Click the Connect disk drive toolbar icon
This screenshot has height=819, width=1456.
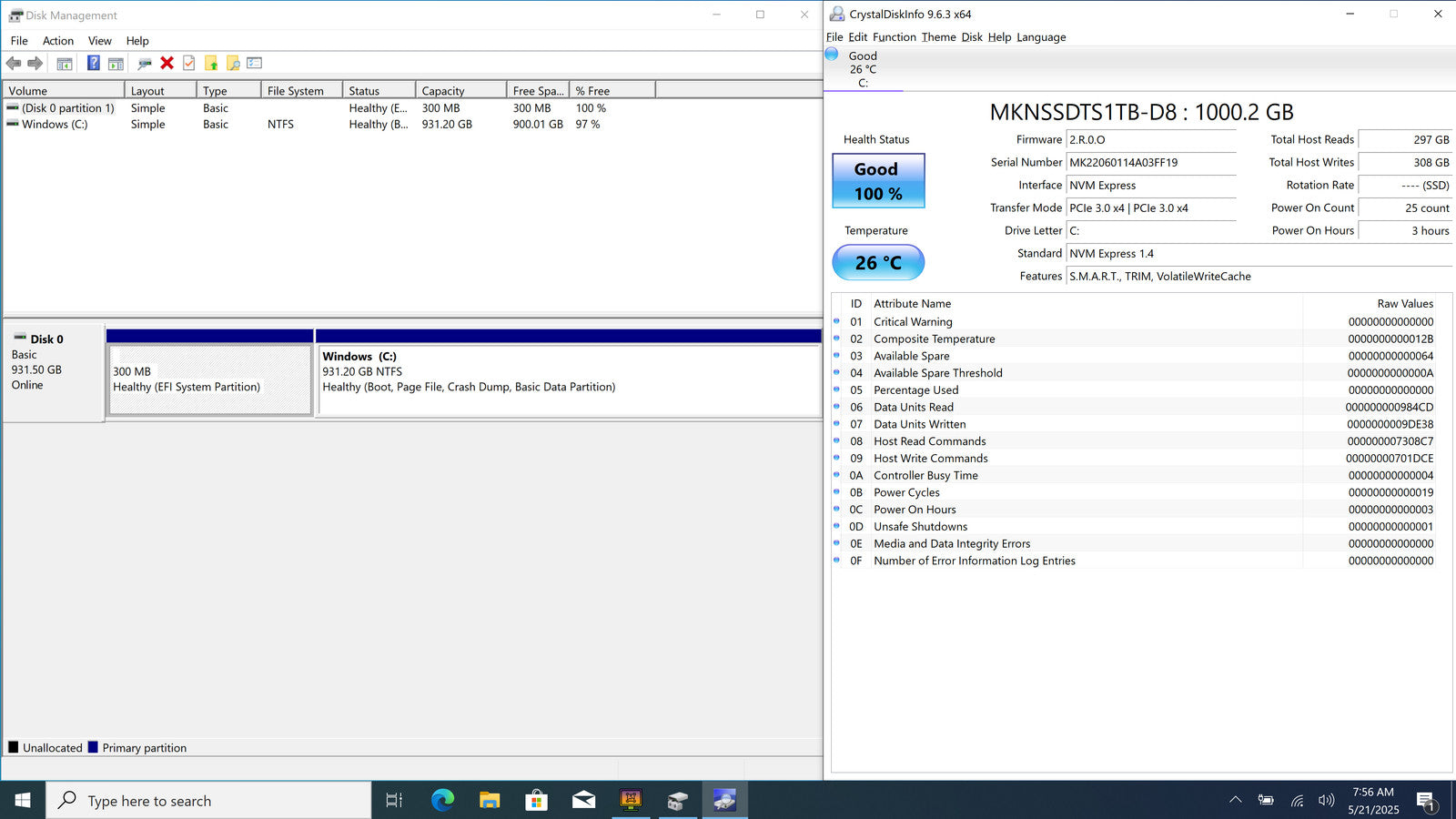[144, 63]
